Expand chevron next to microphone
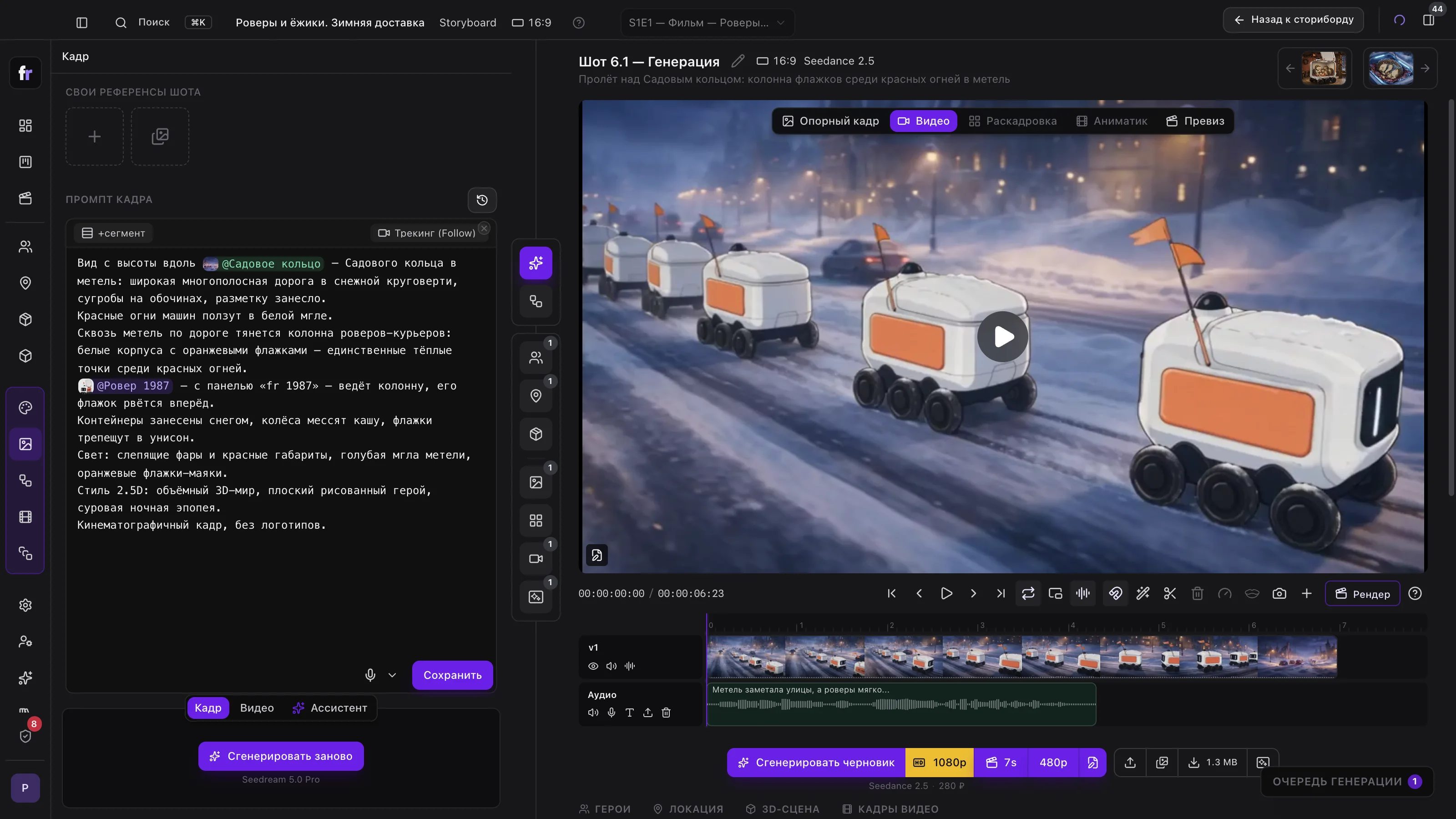This screenshot has height=819, width=1456. pyautogui.click(x=392, y=675)
